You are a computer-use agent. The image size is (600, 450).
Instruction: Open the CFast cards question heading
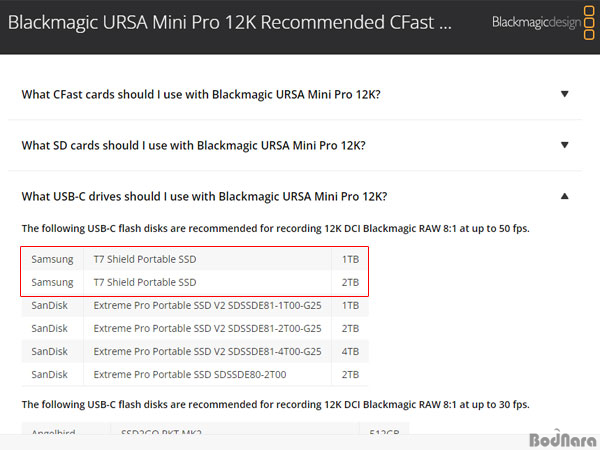coord(201,95)
